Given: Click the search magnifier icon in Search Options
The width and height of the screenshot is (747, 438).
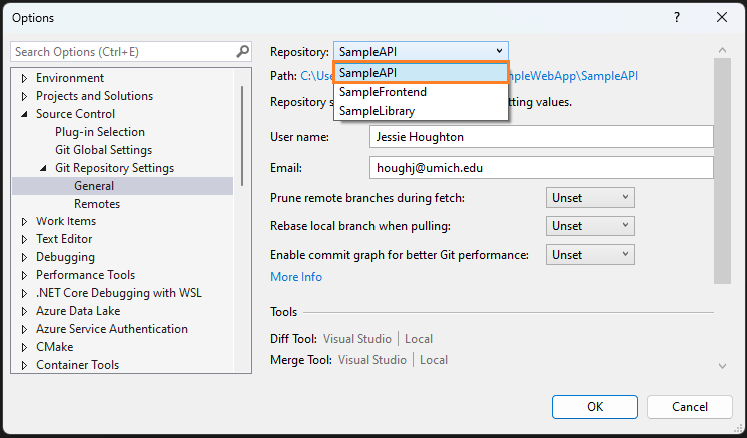Looking at the screenshot, I should pyautogui.click(x=242, y=51).
